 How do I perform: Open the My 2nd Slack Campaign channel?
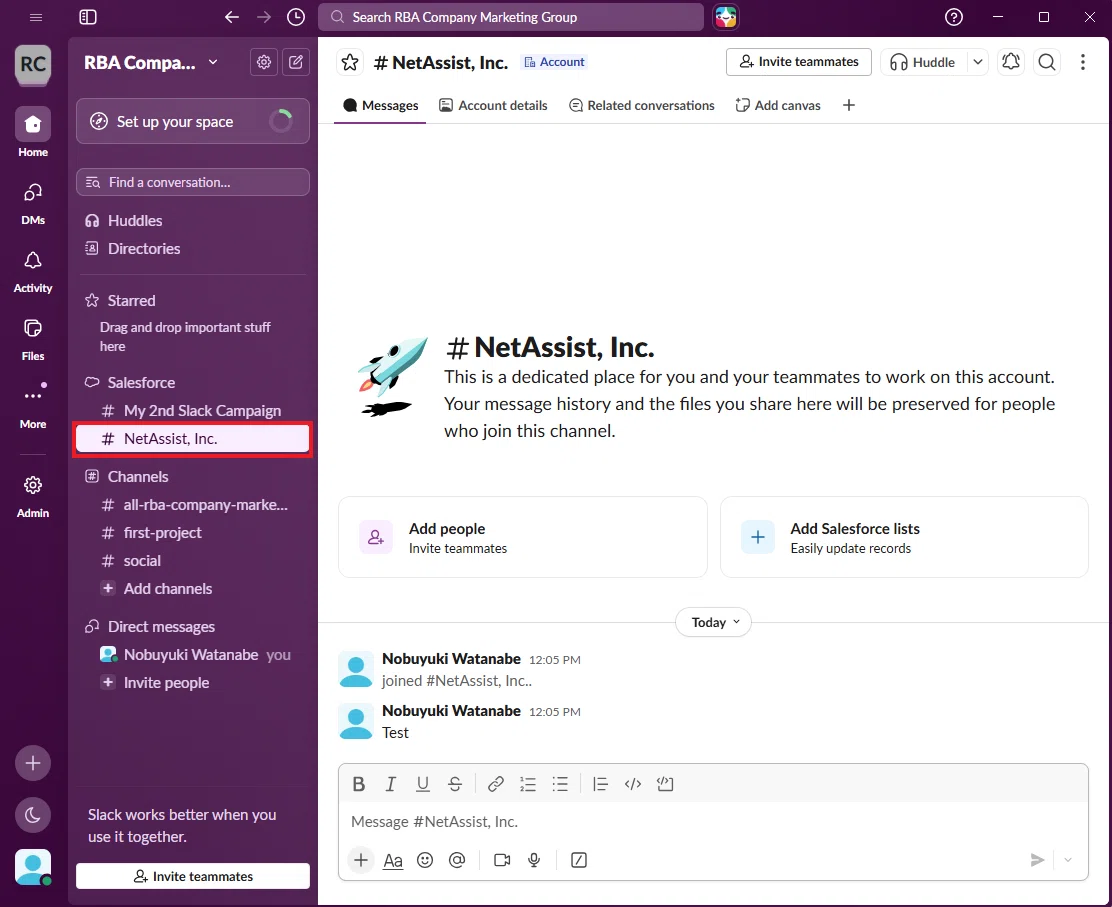coord(193,411)
